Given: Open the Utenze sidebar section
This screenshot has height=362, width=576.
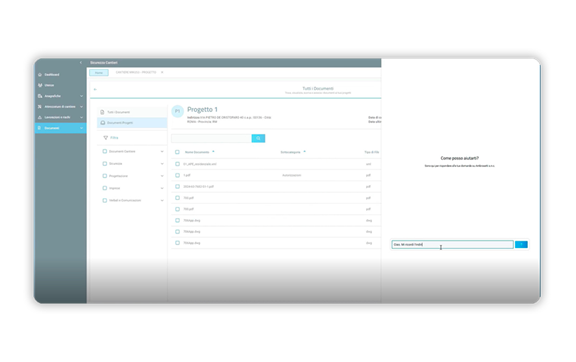Looking at the screenshot, I should (x=49, y=85).
